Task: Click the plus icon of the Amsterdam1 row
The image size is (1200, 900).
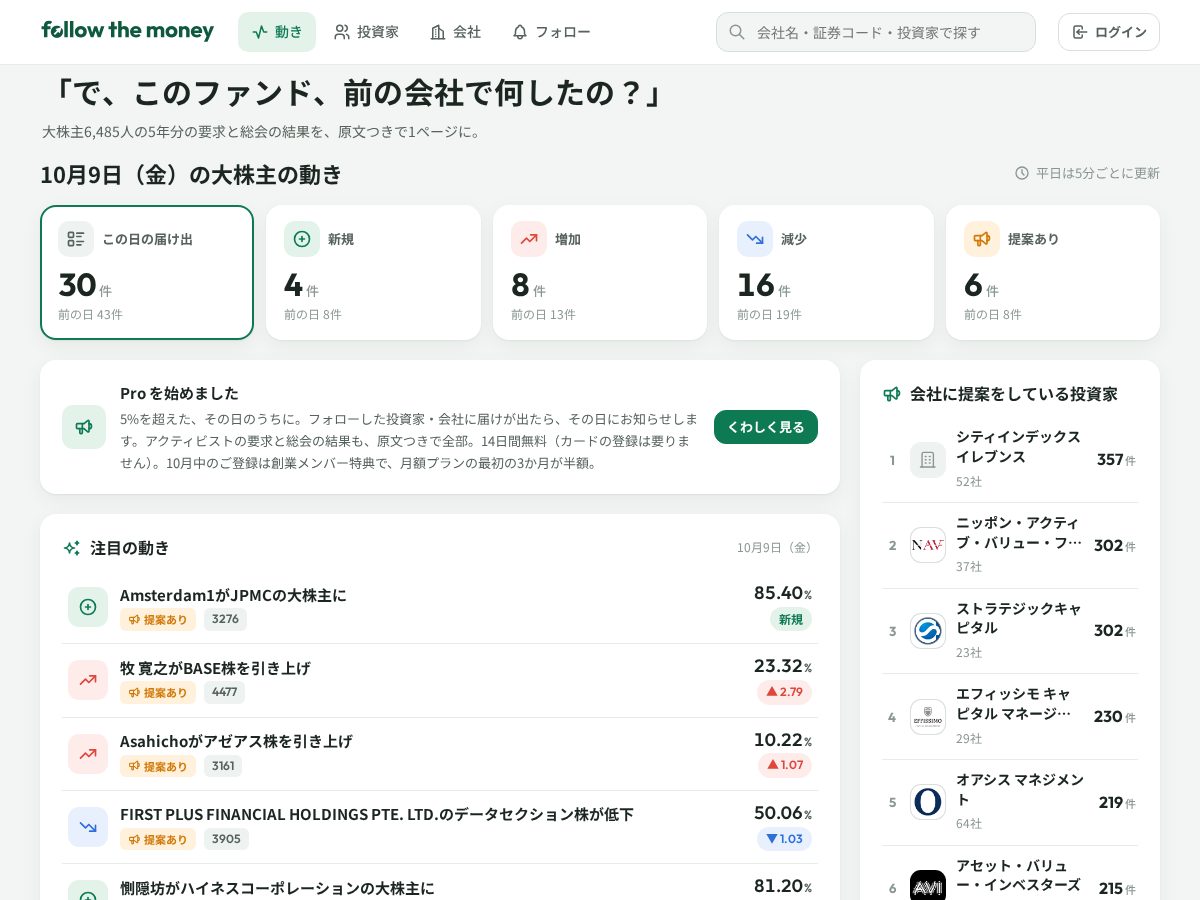Action: tap(88, 607)
